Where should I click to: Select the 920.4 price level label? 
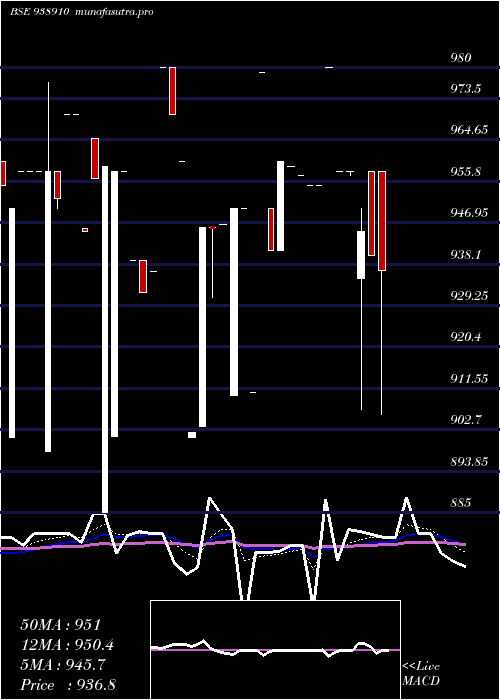tap(465, 337)
